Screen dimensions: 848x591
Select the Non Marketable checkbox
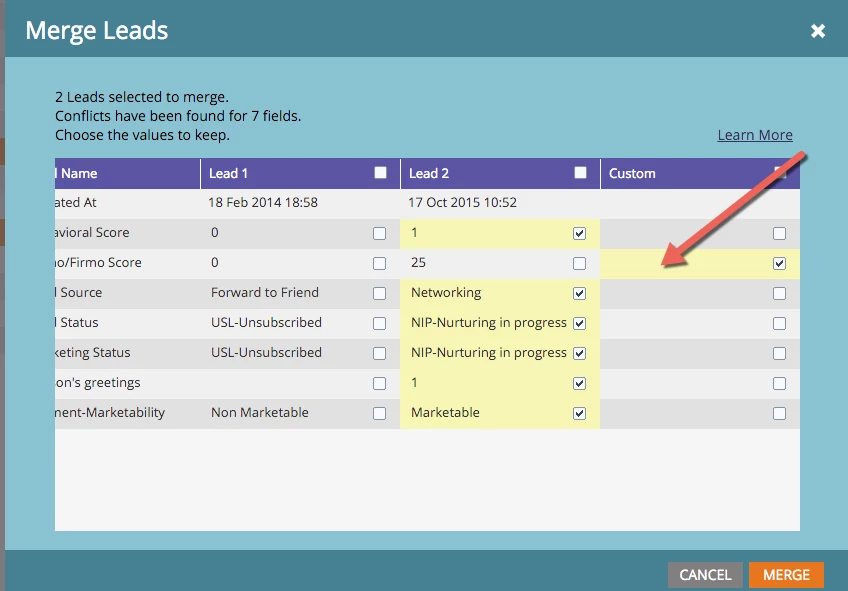point(379,413)
